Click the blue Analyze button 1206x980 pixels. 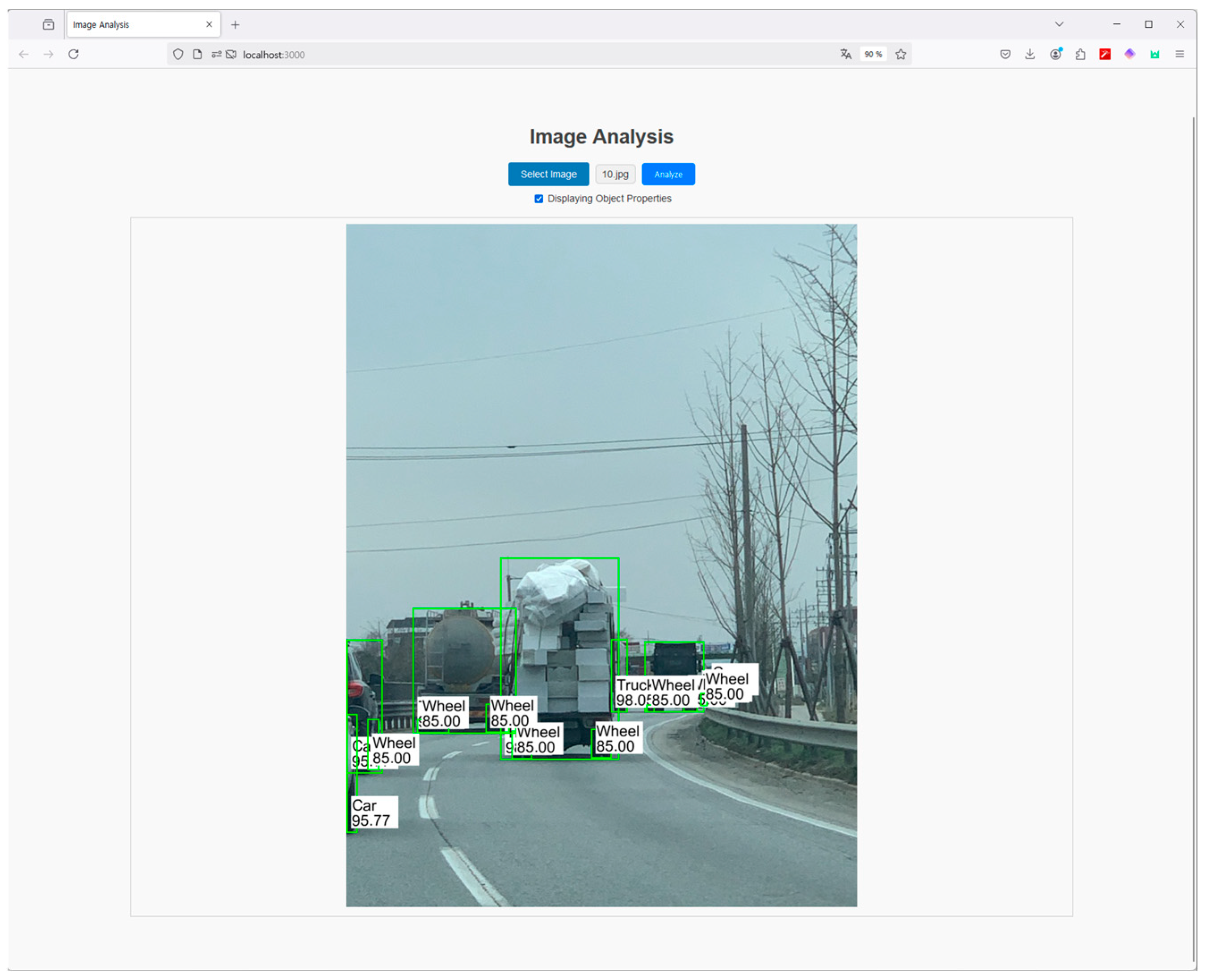coord(668,174)
